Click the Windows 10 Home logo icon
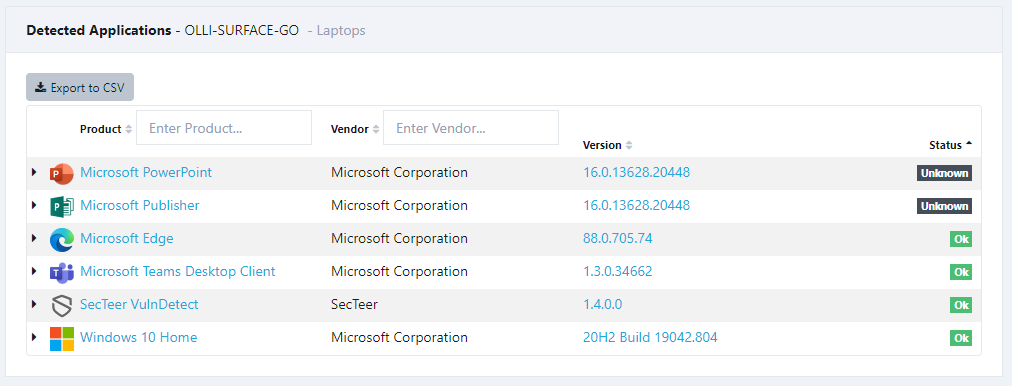This screenshot has height=386, width=1012. pyautogui.click(x=61, y=338)
